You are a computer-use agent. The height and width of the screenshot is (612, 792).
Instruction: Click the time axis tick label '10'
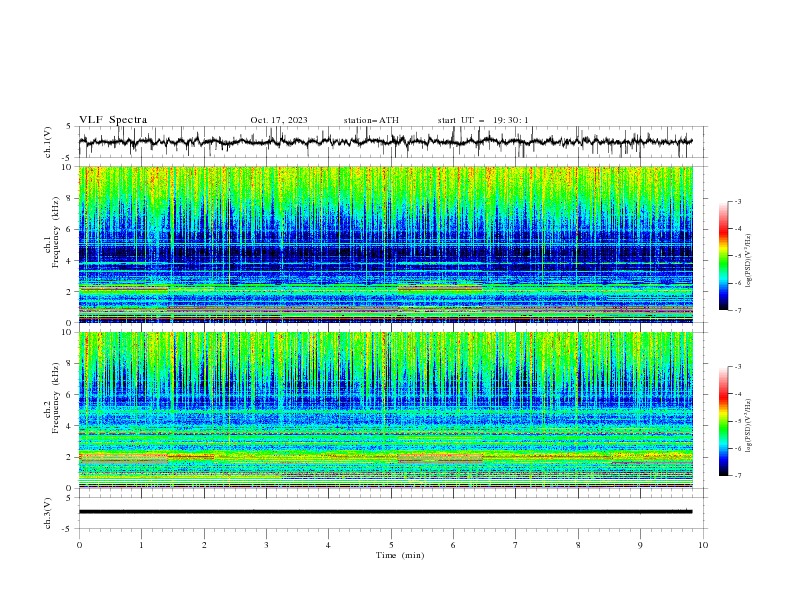tap(703, 545)
